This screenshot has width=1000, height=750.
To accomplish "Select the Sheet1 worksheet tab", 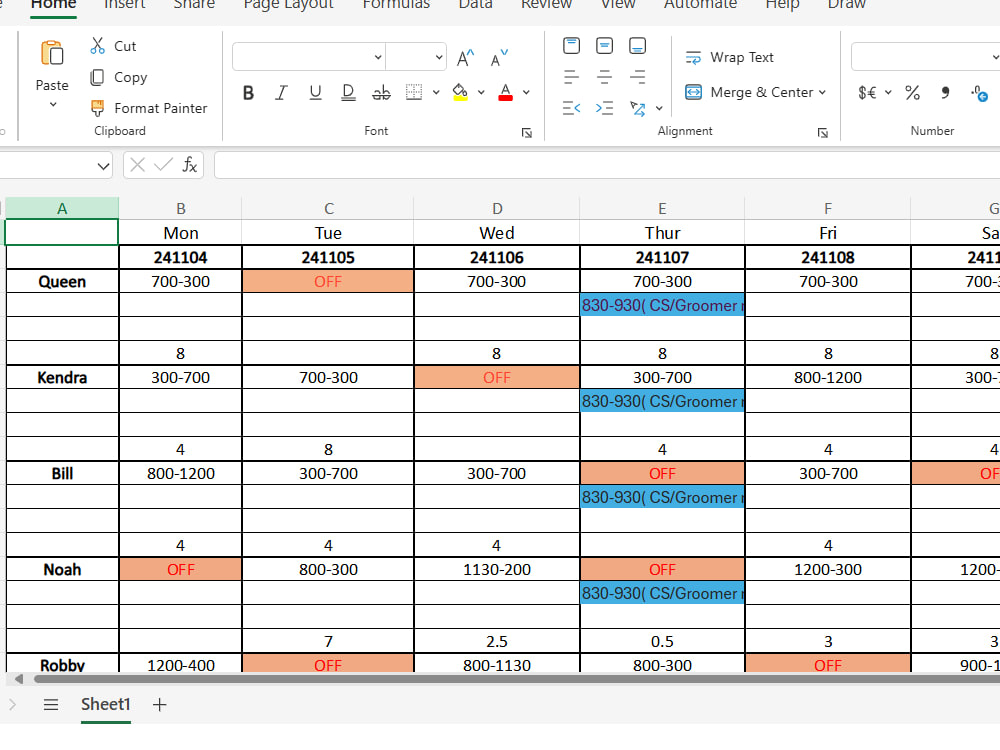I will point(105,704).
